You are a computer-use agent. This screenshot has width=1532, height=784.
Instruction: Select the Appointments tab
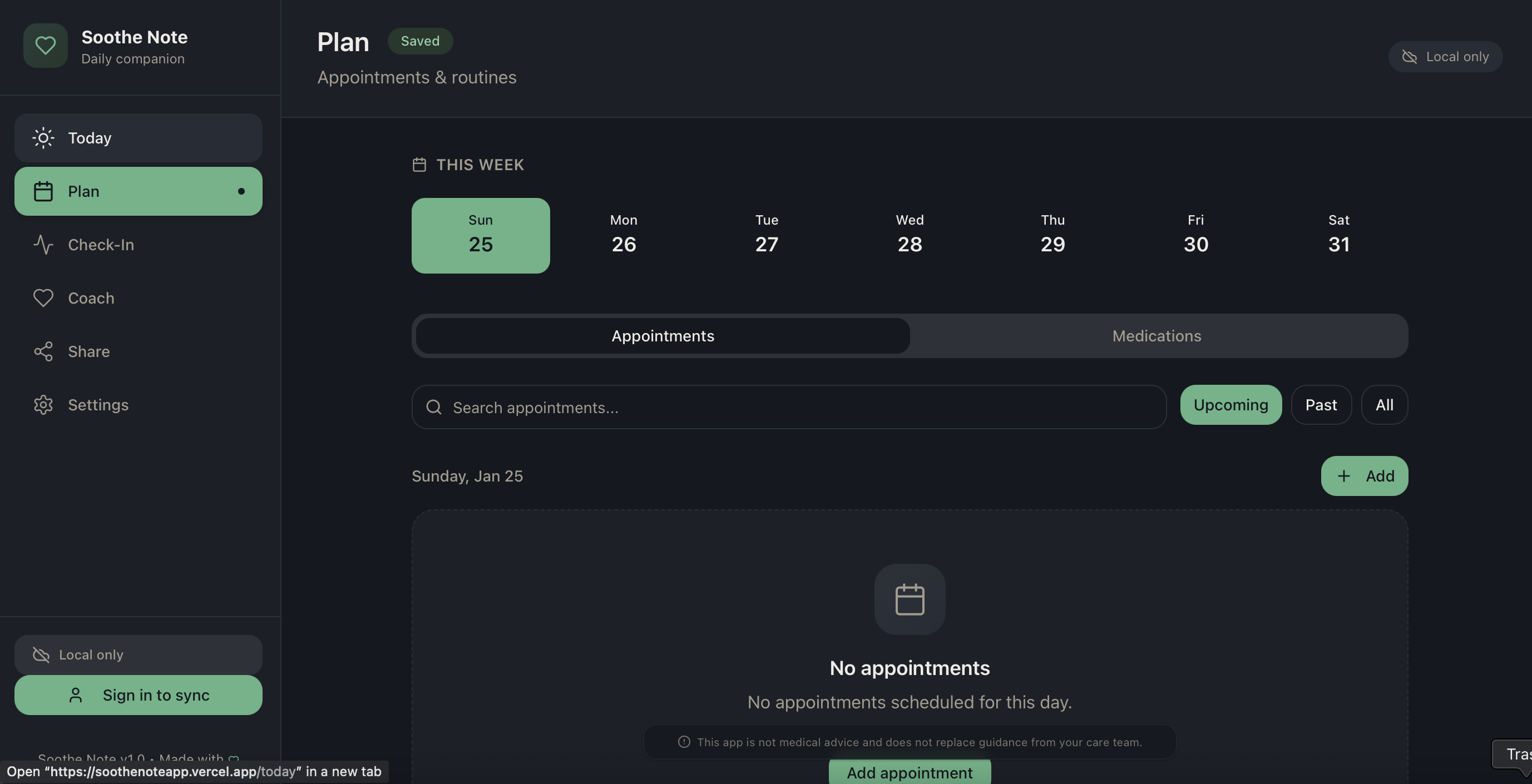(x=663, y=336)
